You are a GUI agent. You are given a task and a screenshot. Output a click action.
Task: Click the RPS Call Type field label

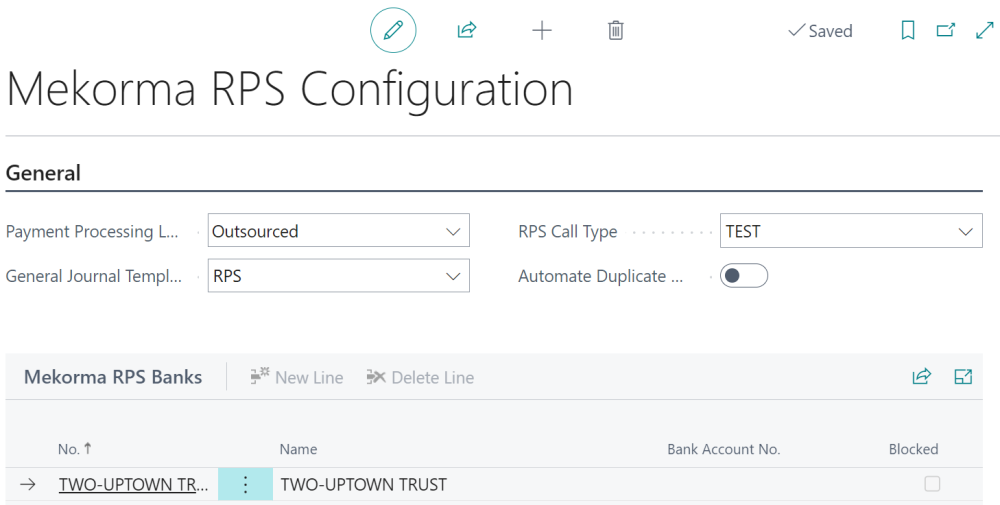[x=568, y=231]
